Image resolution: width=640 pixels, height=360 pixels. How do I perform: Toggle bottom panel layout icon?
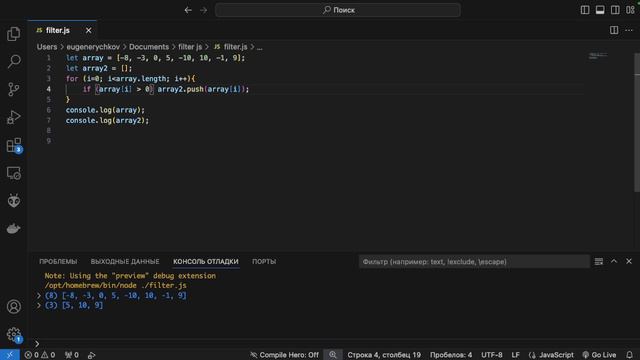tap(600, 10)
